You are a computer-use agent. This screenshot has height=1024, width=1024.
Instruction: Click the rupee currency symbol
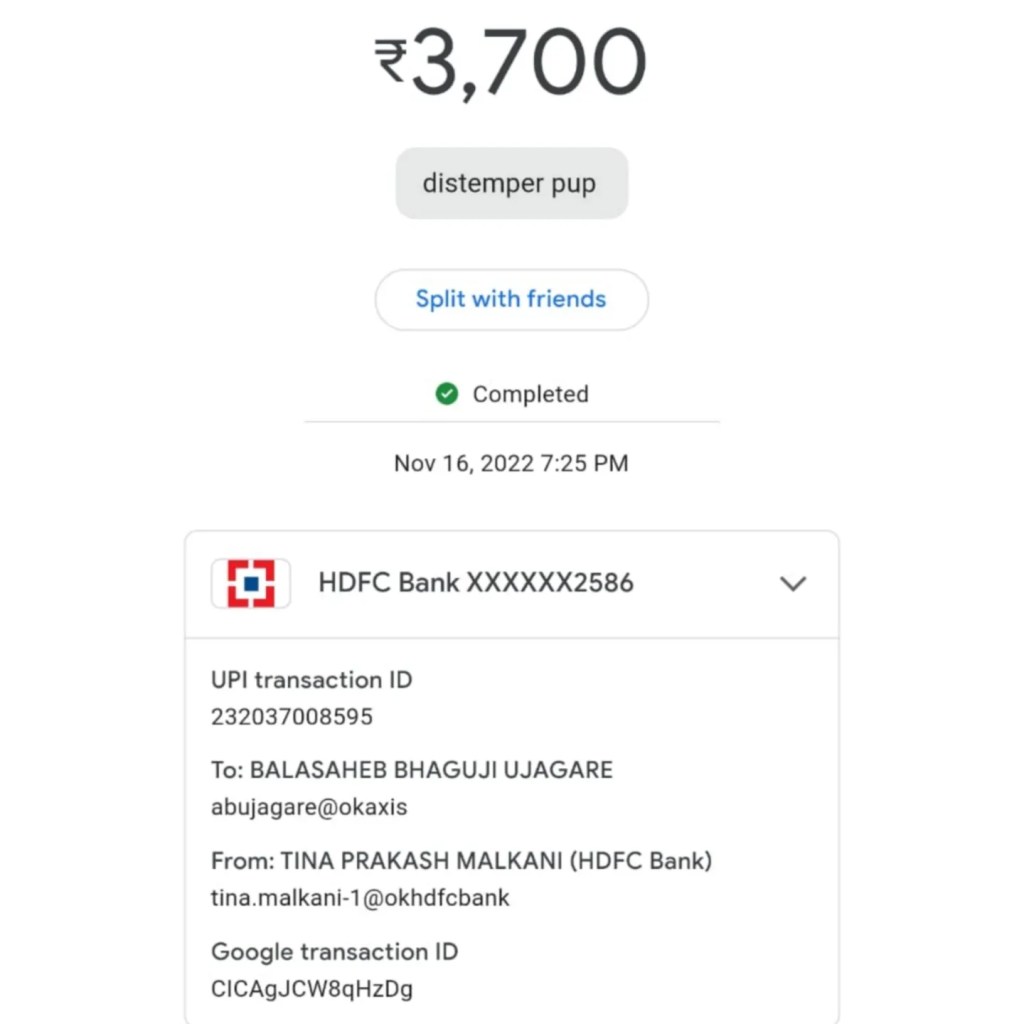click(390, 60)
